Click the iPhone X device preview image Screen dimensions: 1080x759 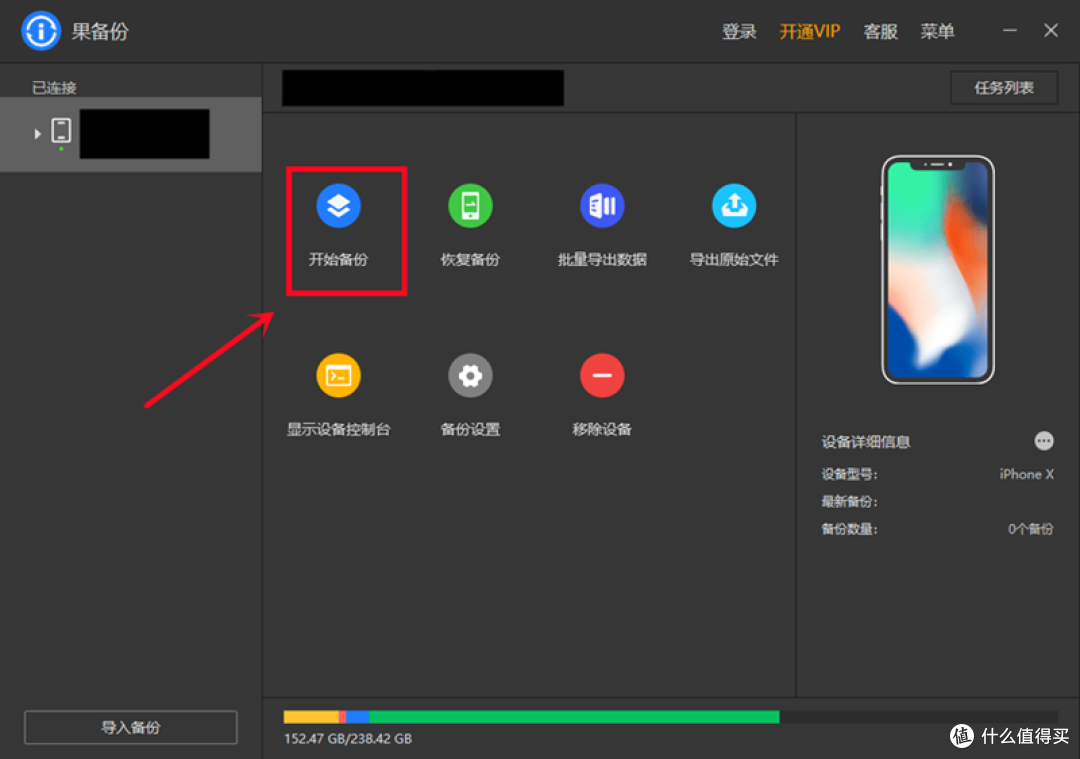coord(937,269)
